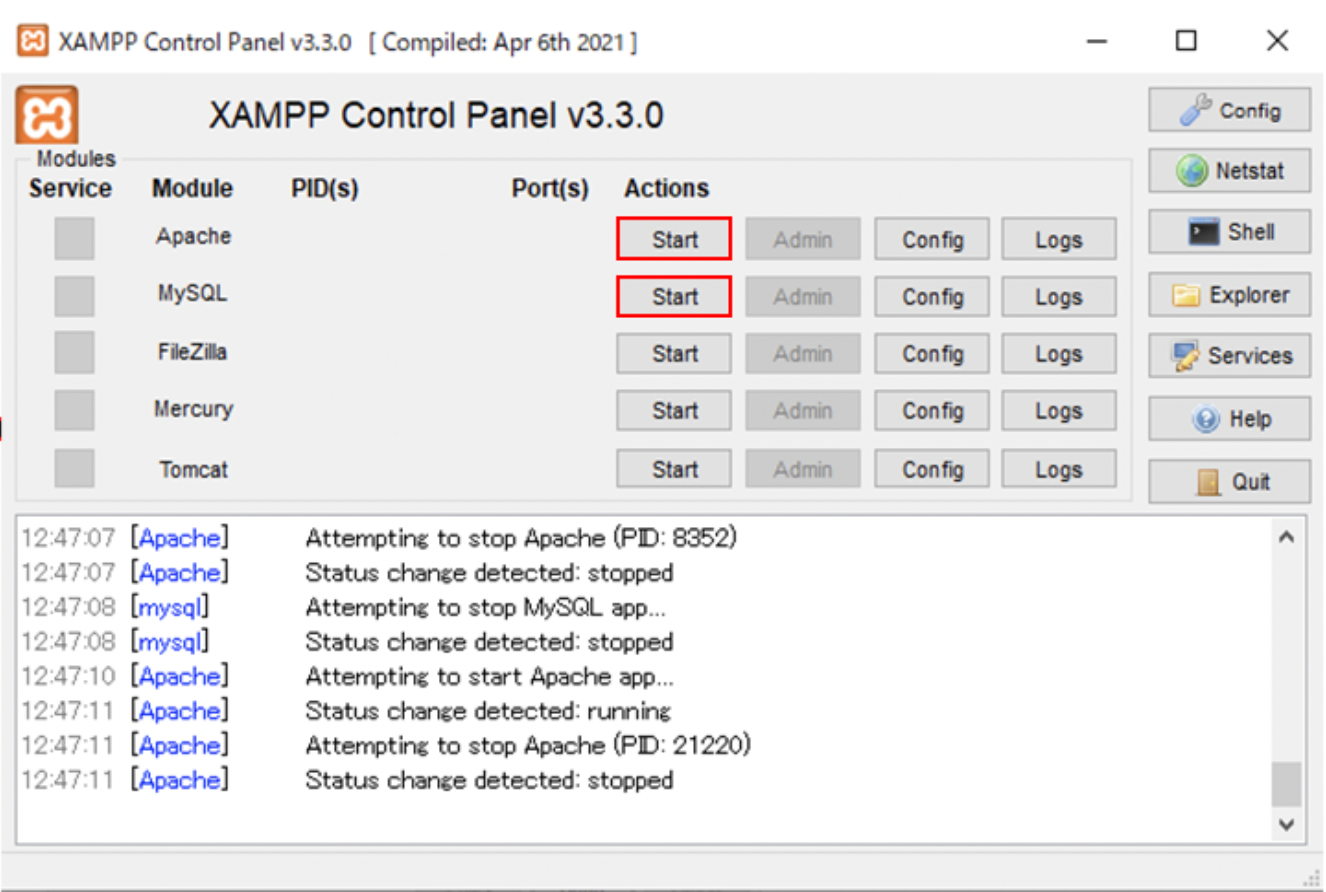View Logs for Tomcat
1326x892 pixels.
[1059, 468]
